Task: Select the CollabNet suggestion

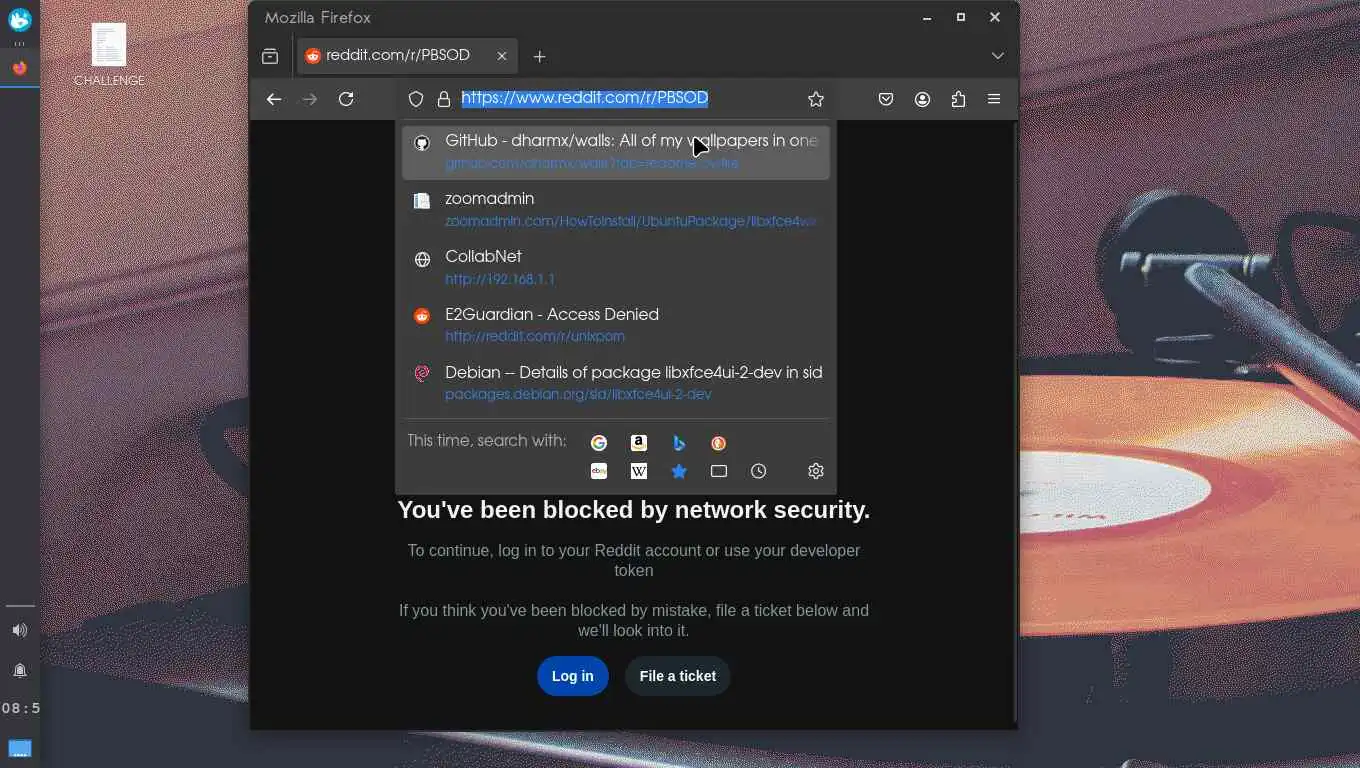Action: click(616, 267)
